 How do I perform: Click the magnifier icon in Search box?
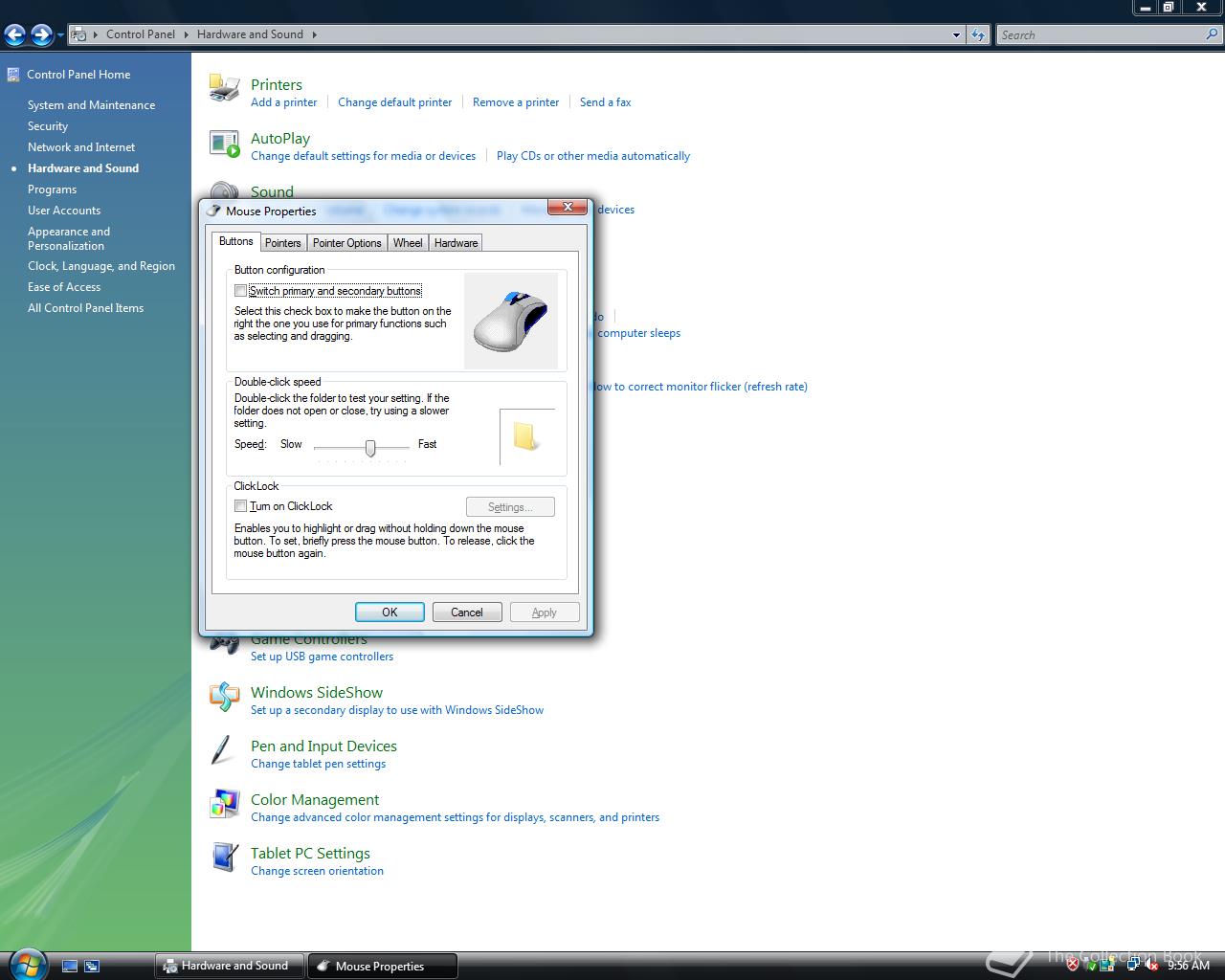(1213, 34)
